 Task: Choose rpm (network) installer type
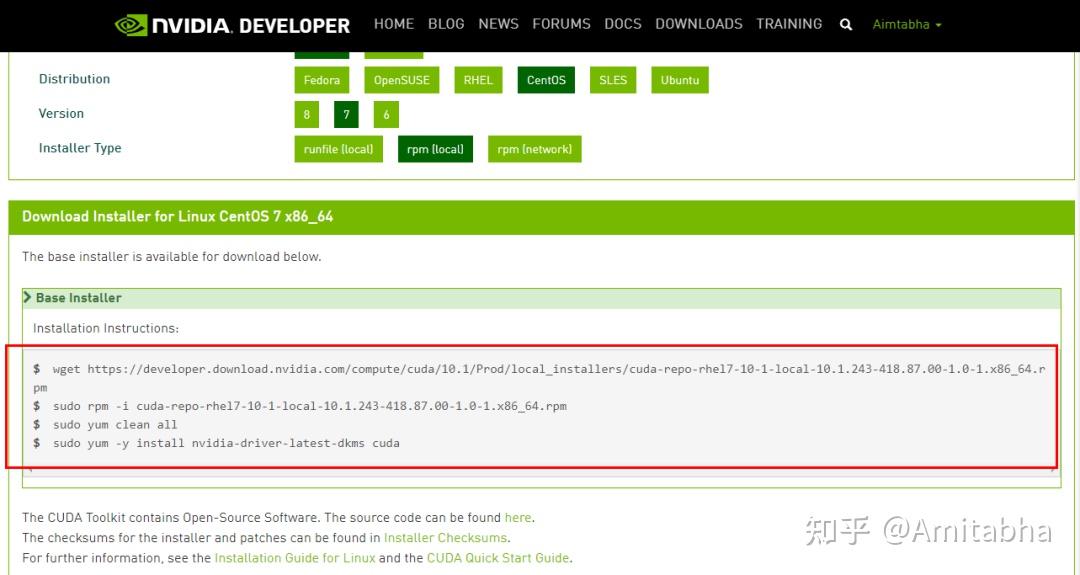[x=534, y=149]
